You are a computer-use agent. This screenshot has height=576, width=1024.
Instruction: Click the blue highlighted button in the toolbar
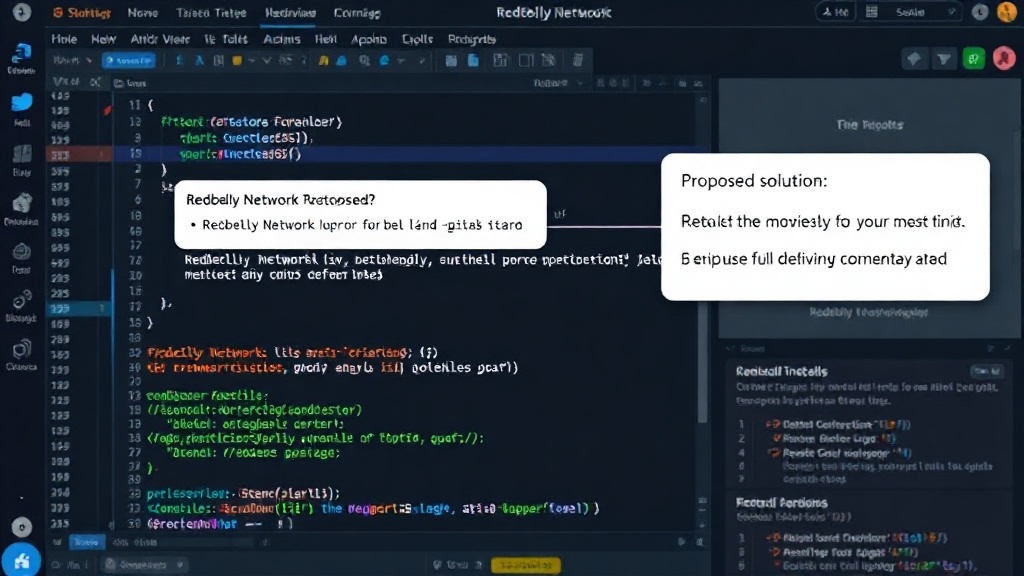tap(129, 61)
